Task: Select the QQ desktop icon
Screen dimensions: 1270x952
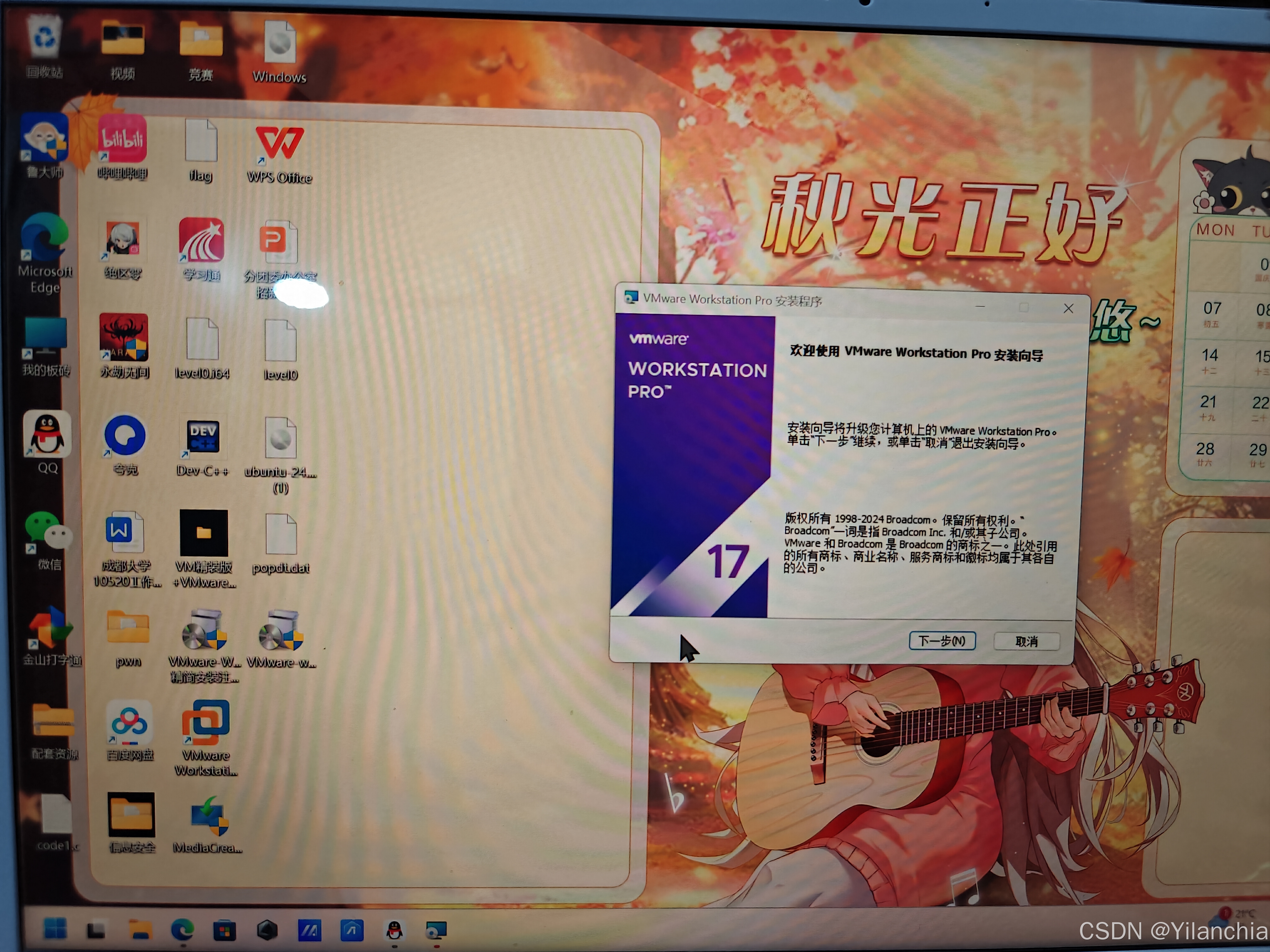Action: 47,434
